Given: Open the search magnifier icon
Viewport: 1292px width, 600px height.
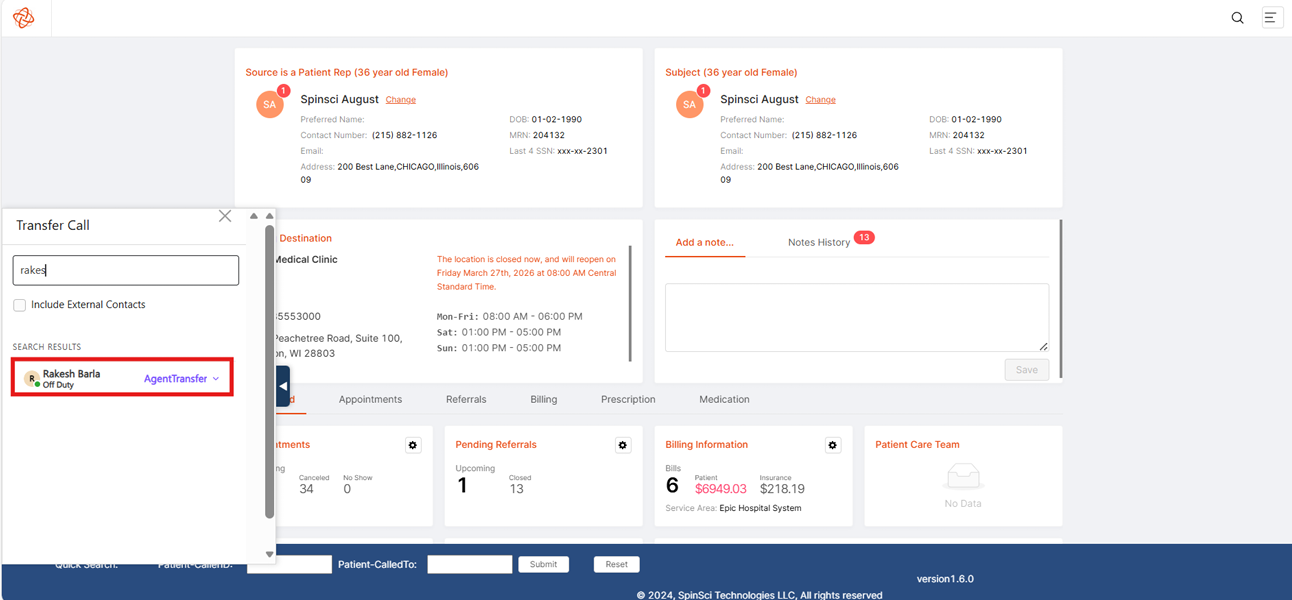Looking at the screenshot, I should pos(1237,18).
